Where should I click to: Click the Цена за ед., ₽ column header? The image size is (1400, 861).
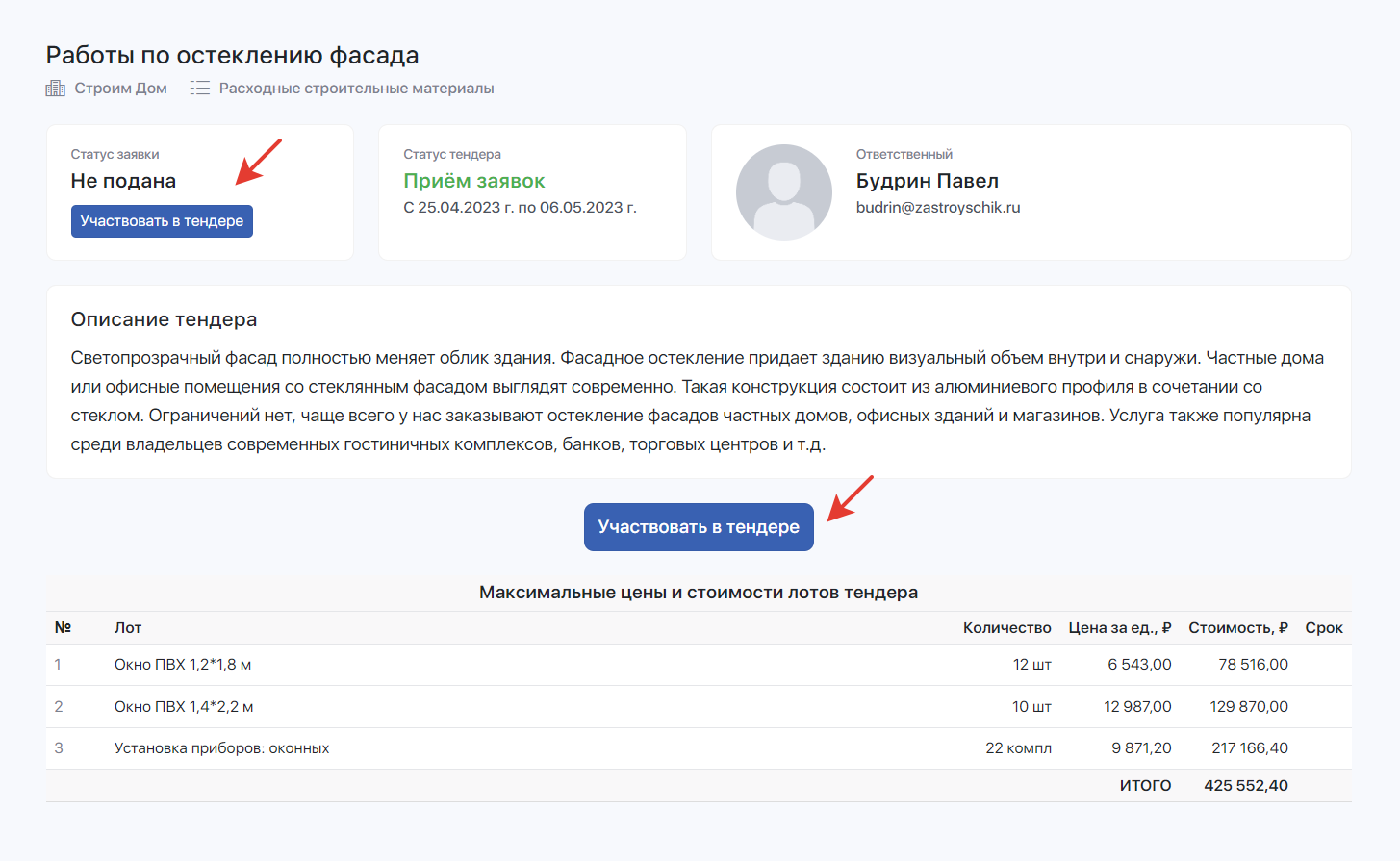[x=1119, y=628]
